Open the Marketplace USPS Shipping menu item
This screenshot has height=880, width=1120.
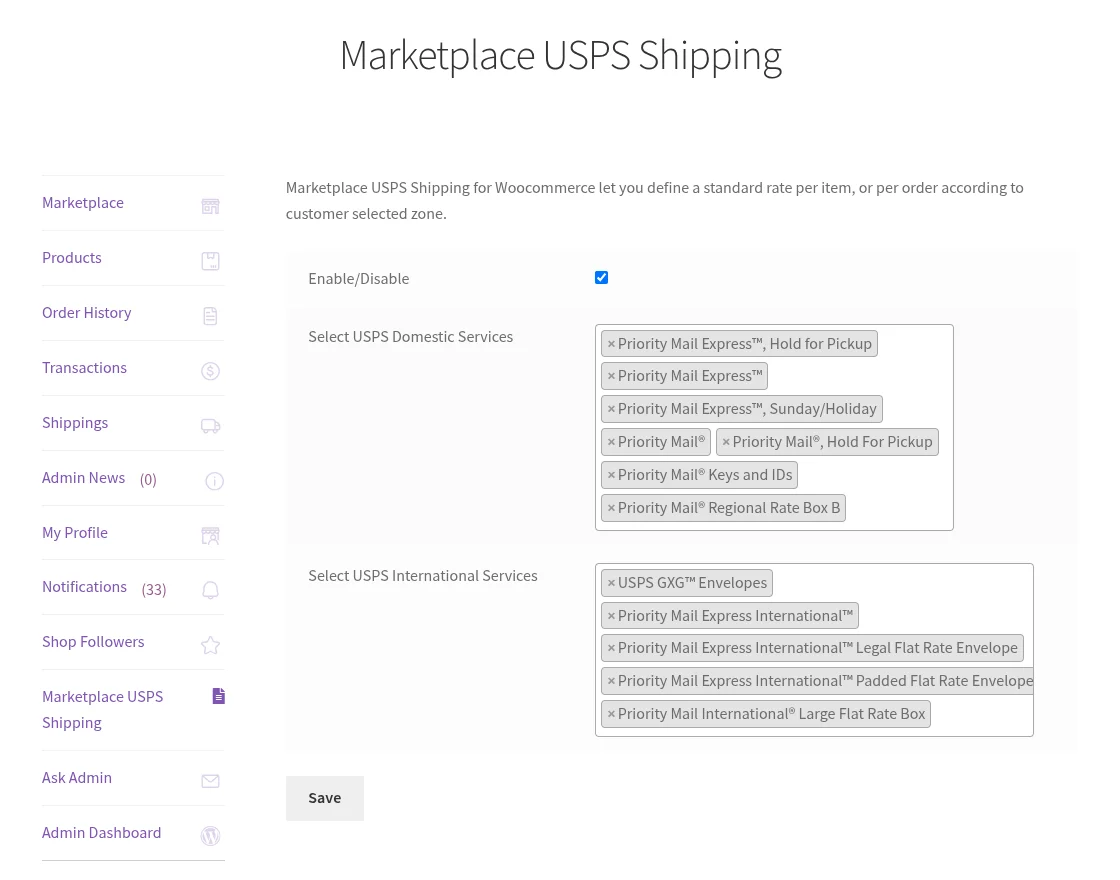(102, 709)
